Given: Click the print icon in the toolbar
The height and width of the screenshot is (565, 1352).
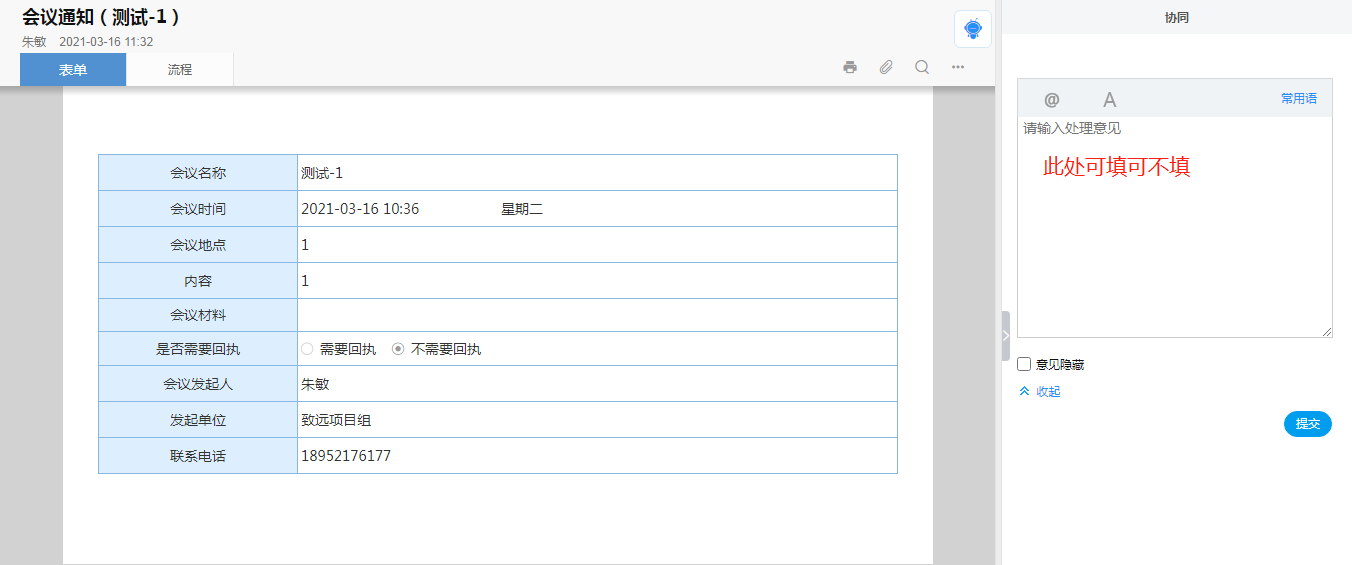Looking at the screenshot, I should coord(850,67).
